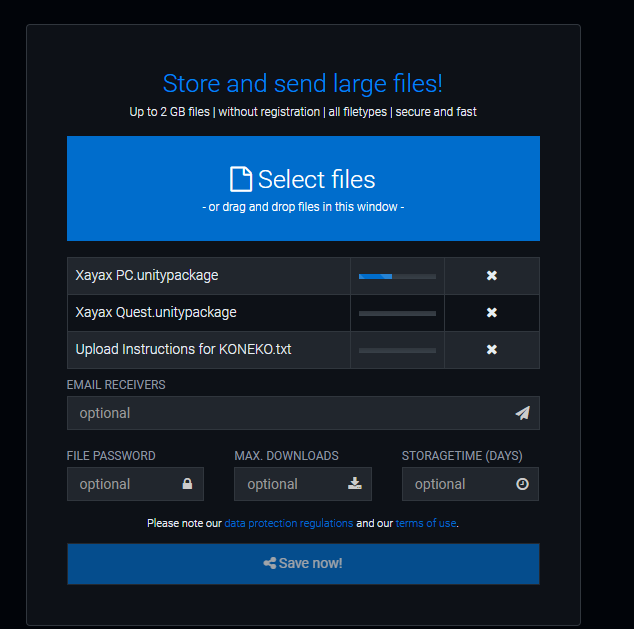Focus the File Password field
This screenshot has width=634, height=629.
click(x=135, y=484)
